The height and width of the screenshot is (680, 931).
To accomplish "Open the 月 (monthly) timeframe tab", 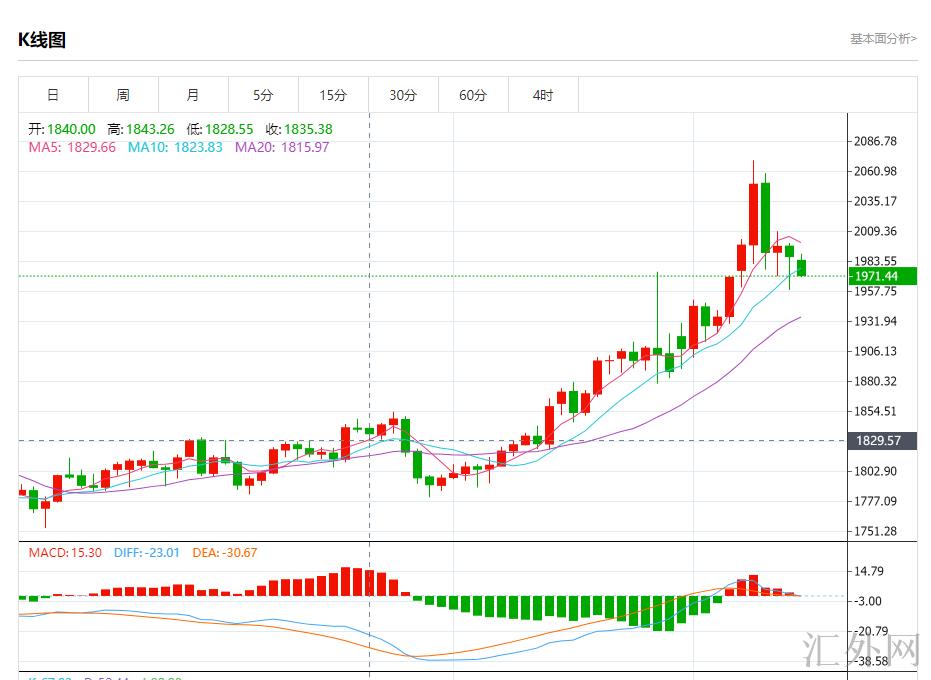I will tap(193, 95).
